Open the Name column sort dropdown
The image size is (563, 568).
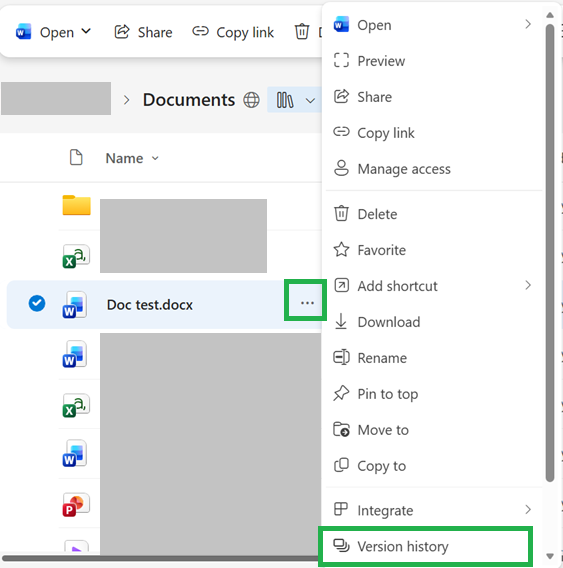[155, 158]
